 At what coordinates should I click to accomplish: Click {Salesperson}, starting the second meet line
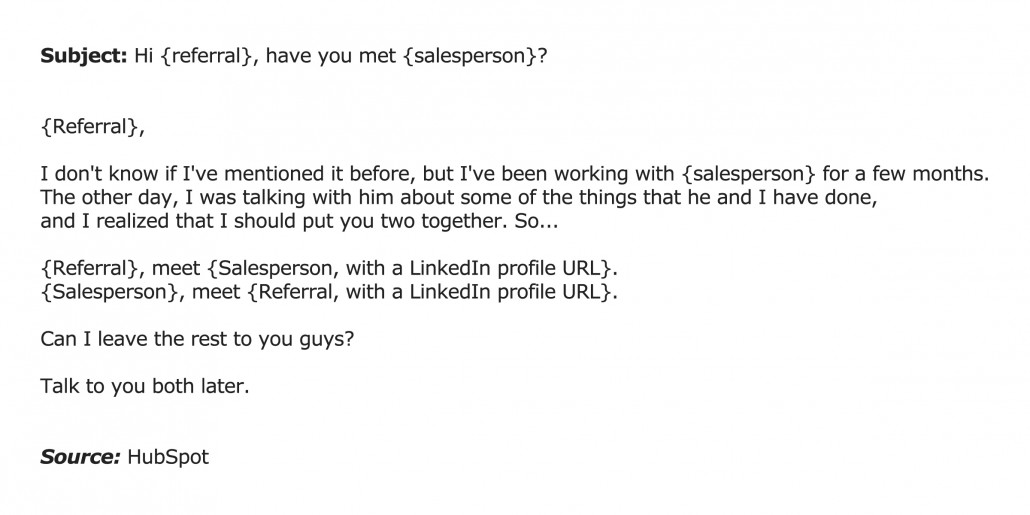(113, 292)
